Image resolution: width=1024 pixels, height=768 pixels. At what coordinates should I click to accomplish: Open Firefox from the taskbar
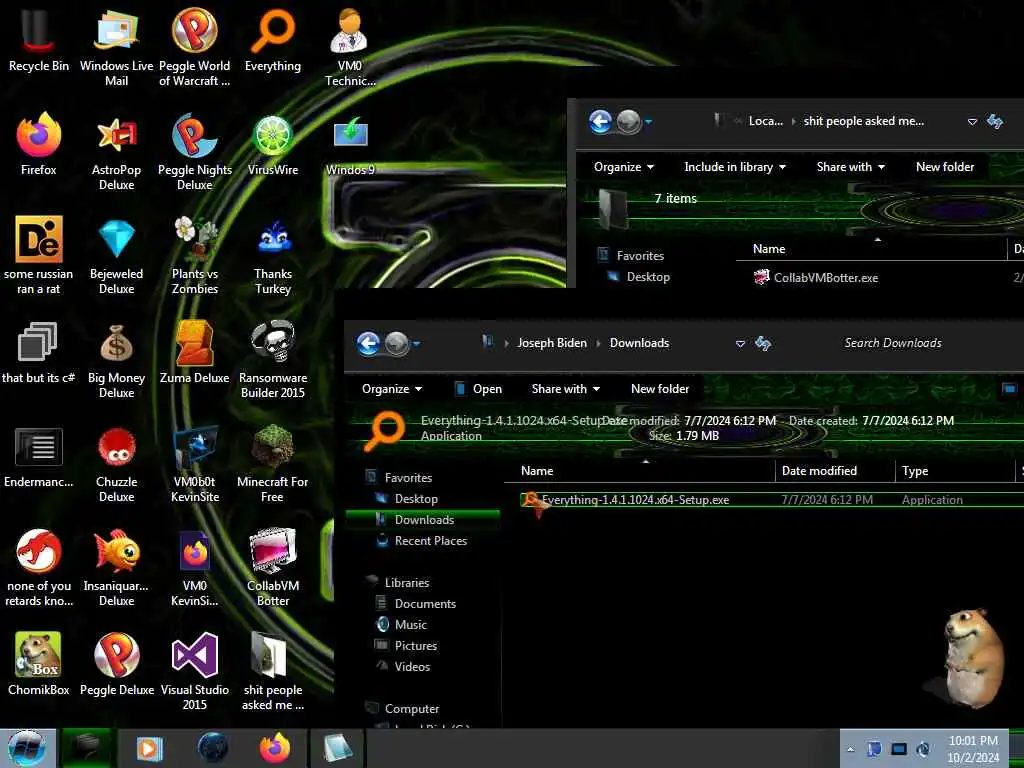point(275,748)
